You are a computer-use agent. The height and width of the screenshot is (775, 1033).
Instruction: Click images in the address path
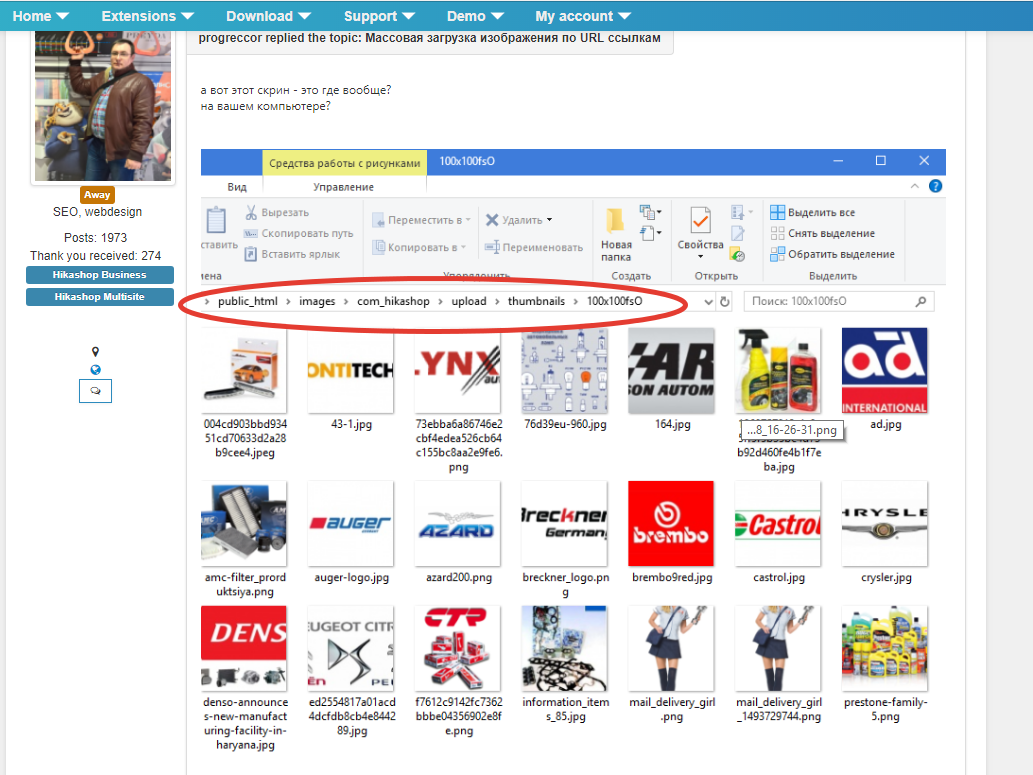(x=317, y=301)
